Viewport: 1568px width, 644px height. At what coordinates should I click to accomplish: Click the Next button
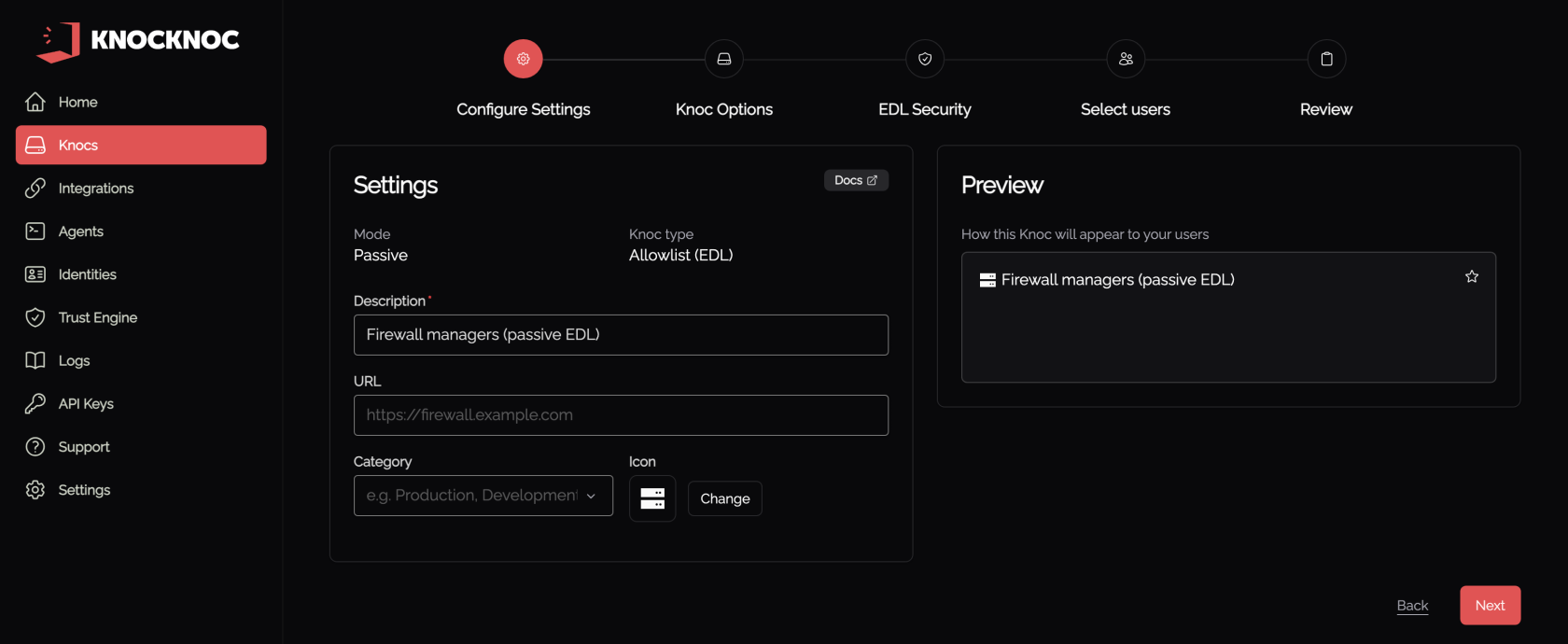coord(1491,605)
